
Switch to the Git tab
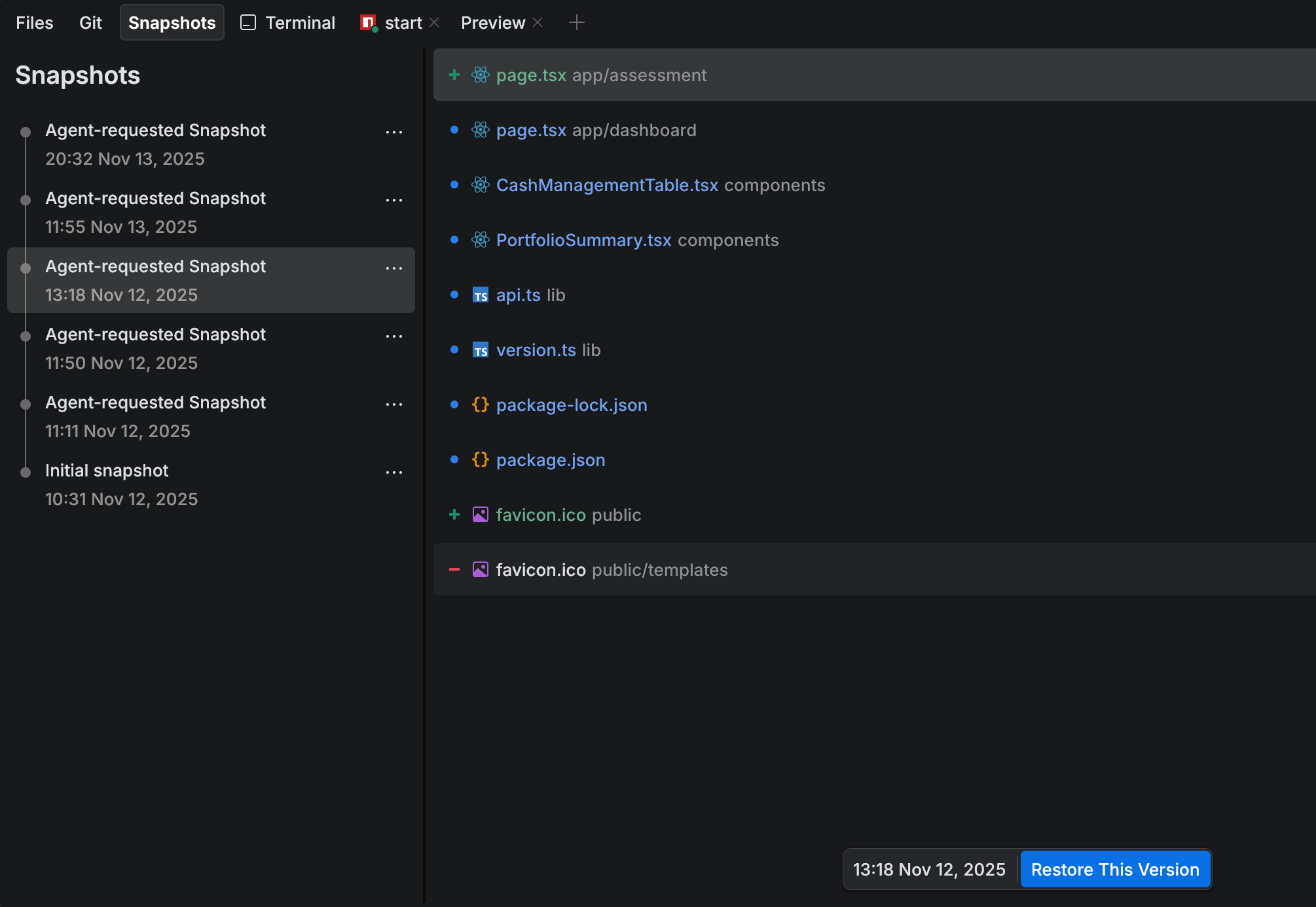point(90,22)
